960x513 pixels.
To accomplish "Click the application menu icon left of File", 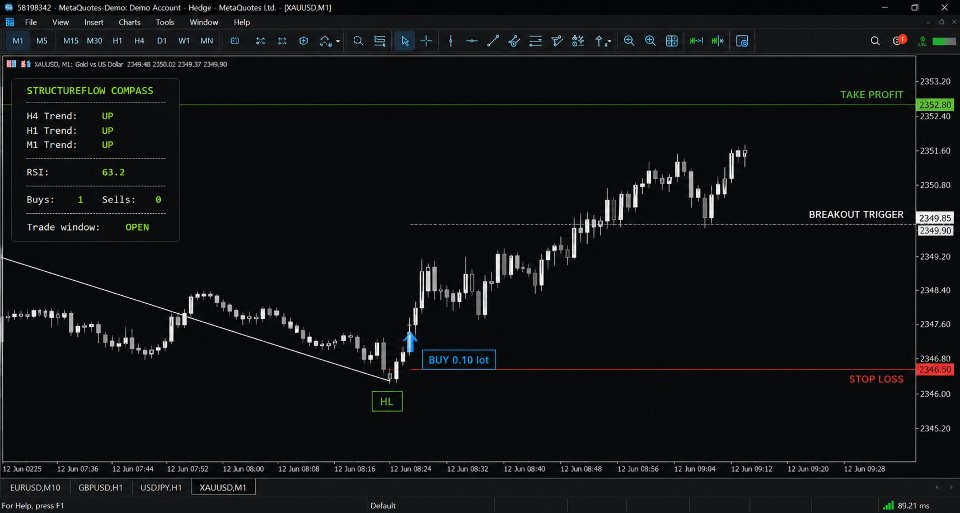I will pyautogui.click(x=10, y=22).
